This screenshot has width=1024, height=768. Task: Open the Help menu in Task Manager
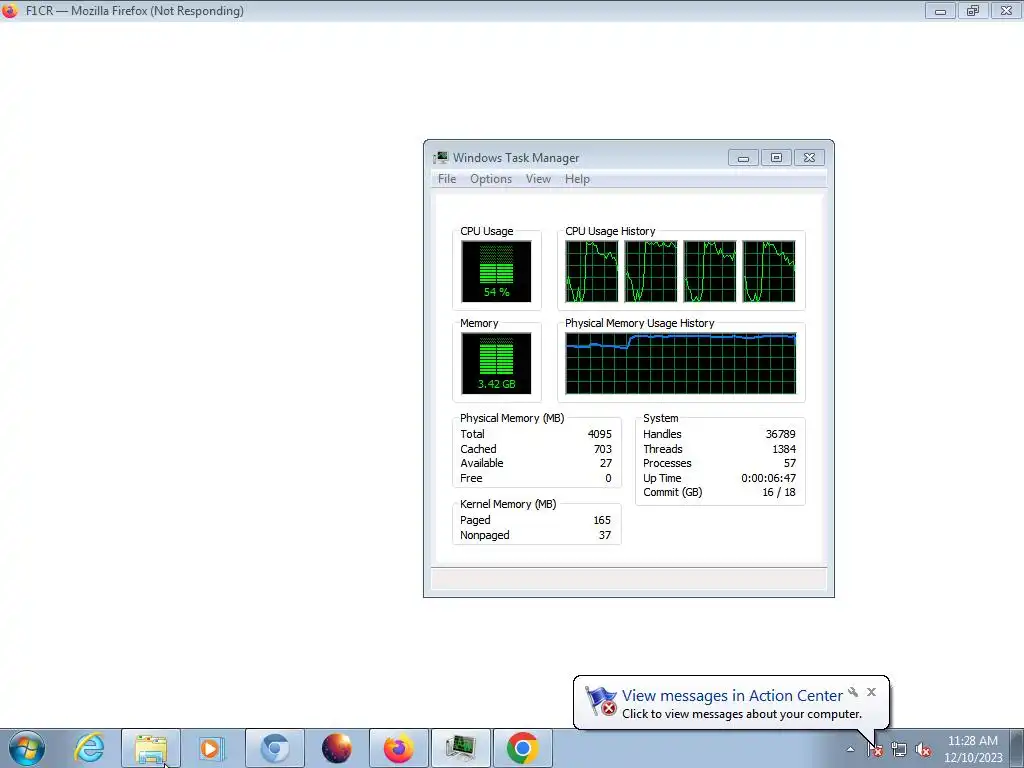[577, 179]
